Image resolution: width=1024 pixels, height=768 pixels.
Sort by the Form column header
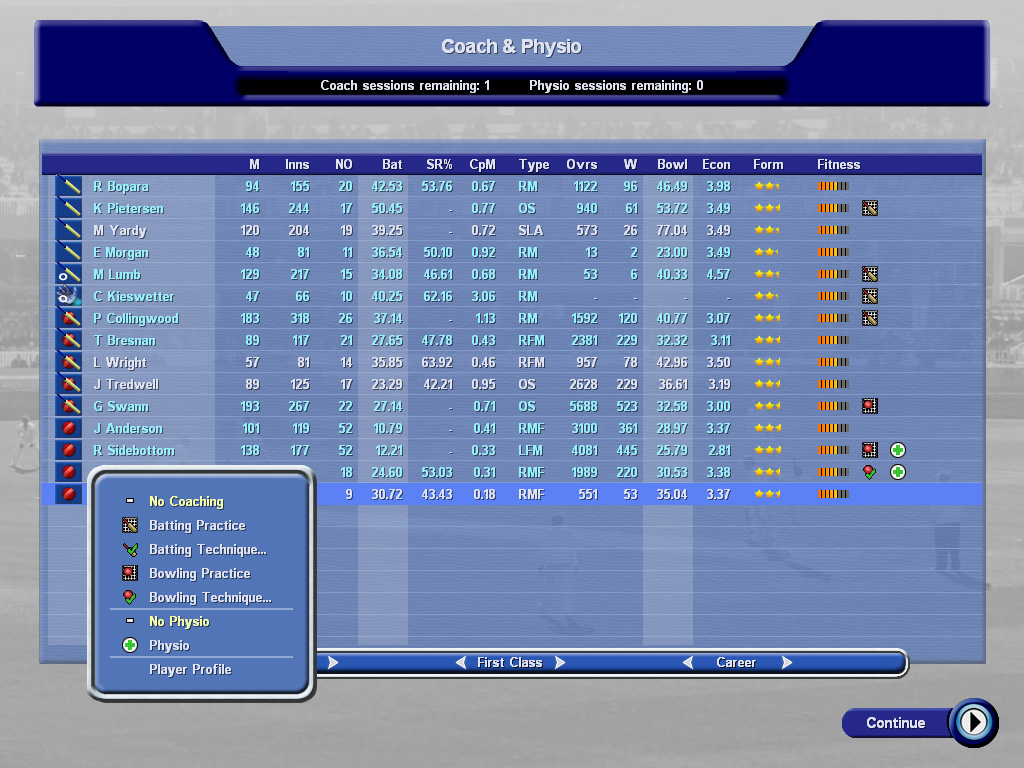(768, 165)
